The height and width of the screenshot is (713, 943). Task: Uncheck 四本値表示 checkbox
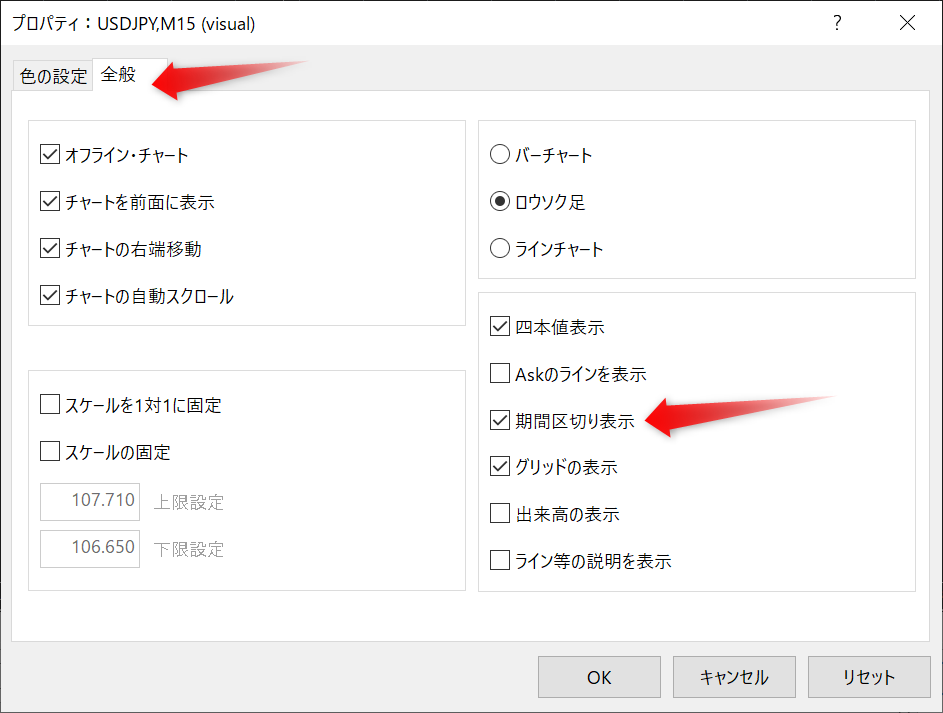500,326
